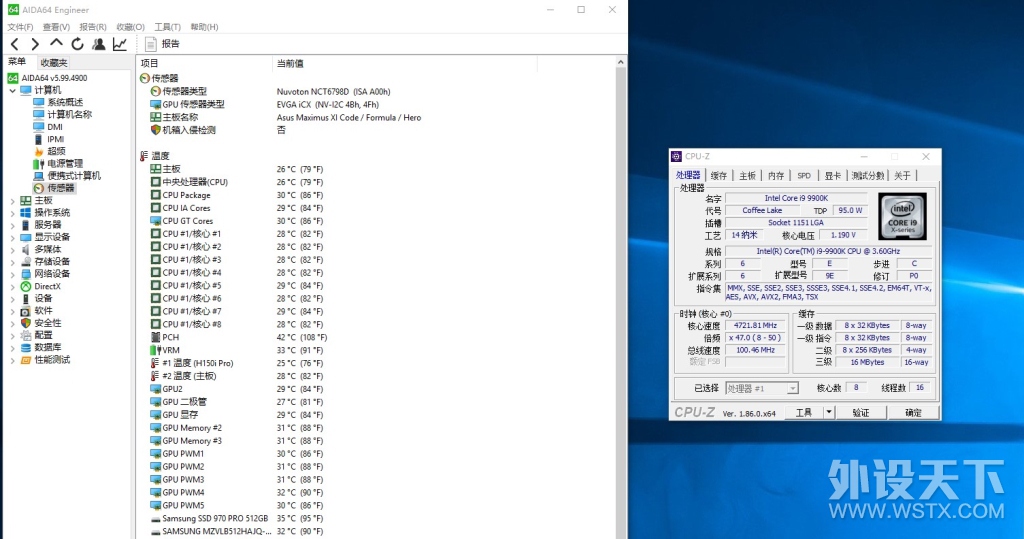The image size is (1024, 539).
Task: Click the 软件 icon in tree
Action: click(25, 311)
